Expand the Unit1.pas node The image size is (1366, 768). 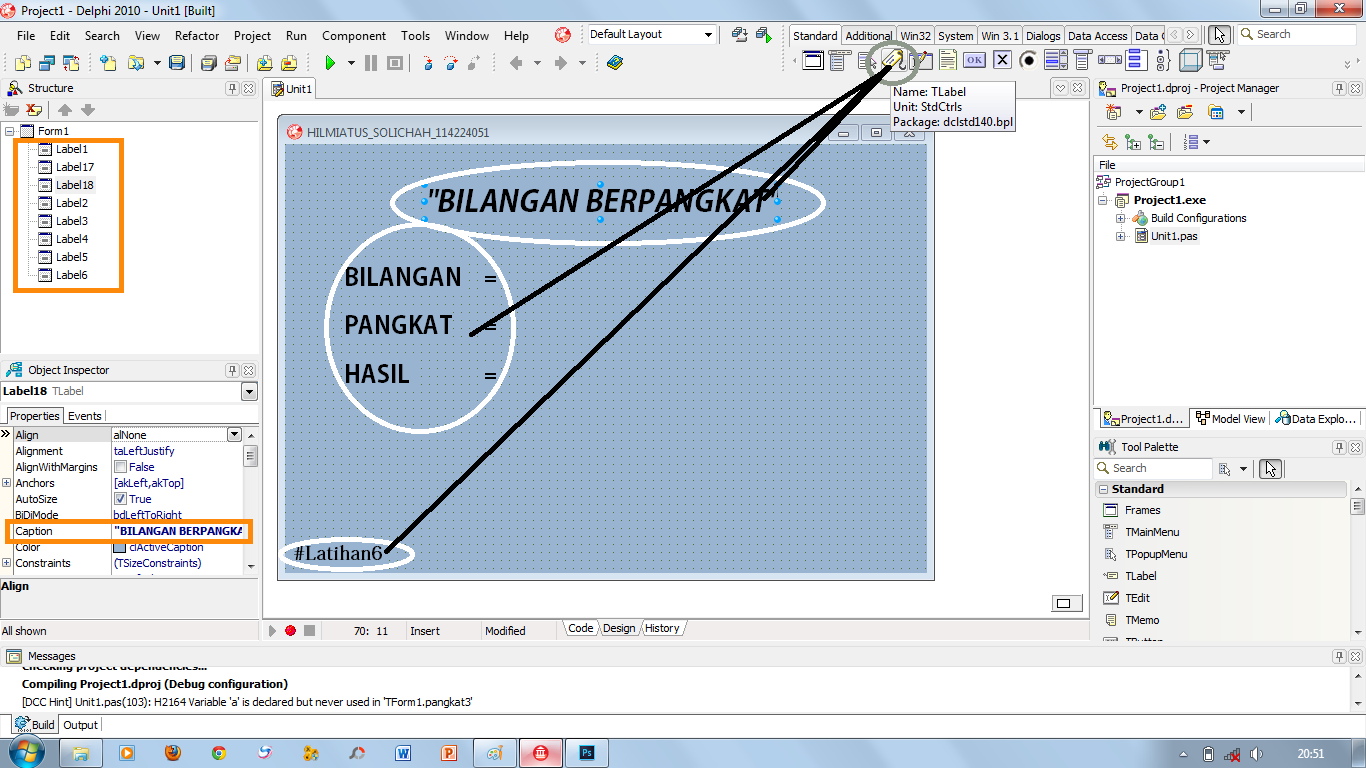pos(1121,236)
